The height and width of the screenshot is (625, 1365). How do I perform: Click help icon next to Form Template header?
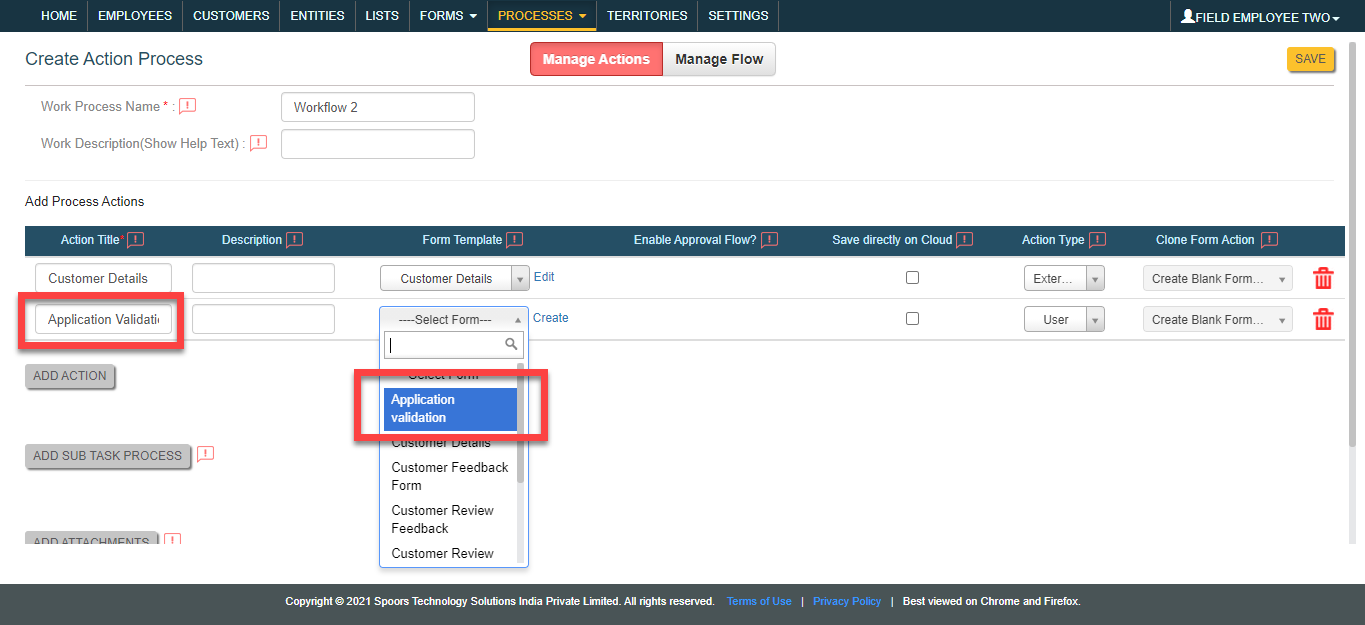tap(514, 240)
